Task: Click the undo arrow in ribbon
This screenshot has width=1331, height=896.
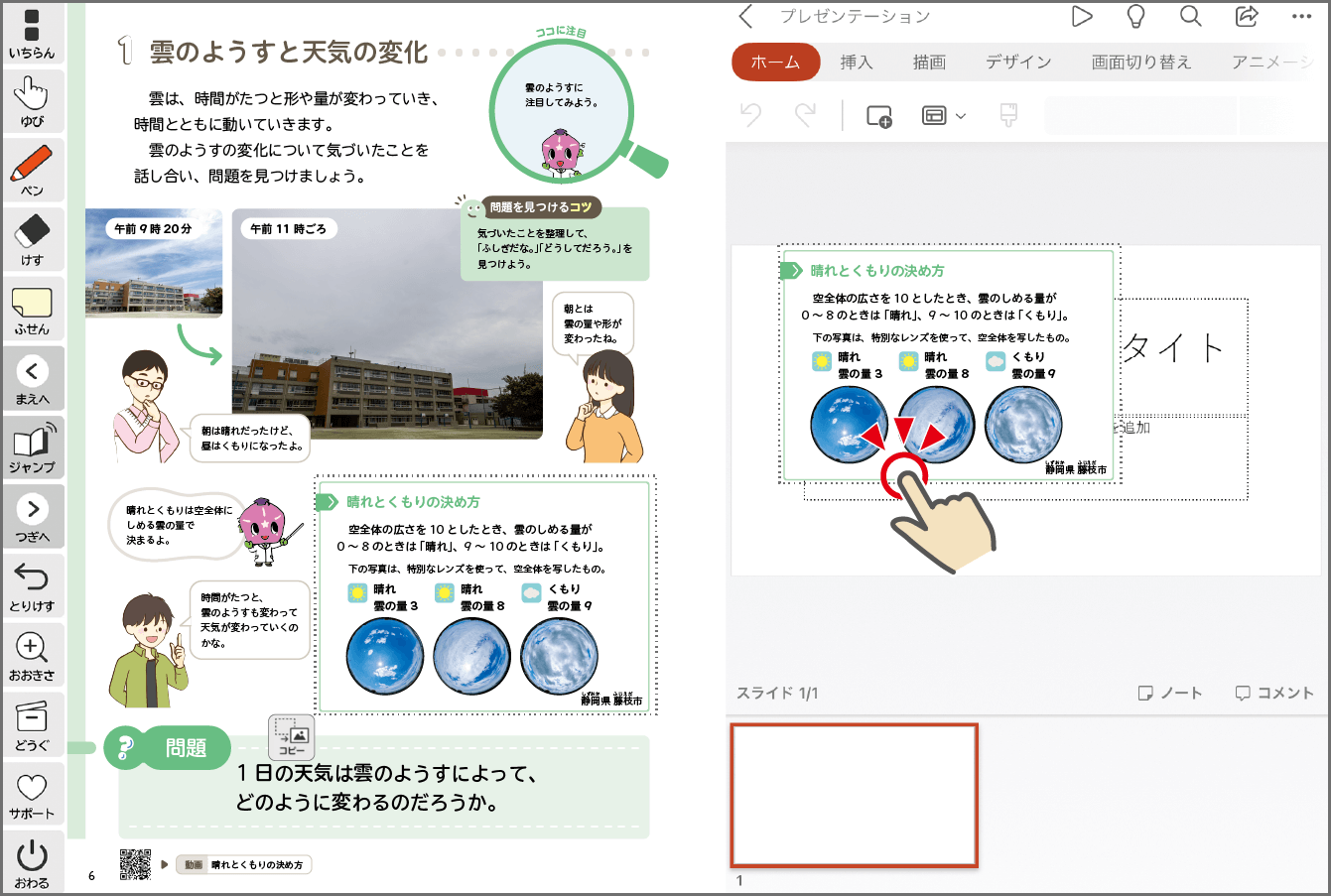Action: coord(751,115)
